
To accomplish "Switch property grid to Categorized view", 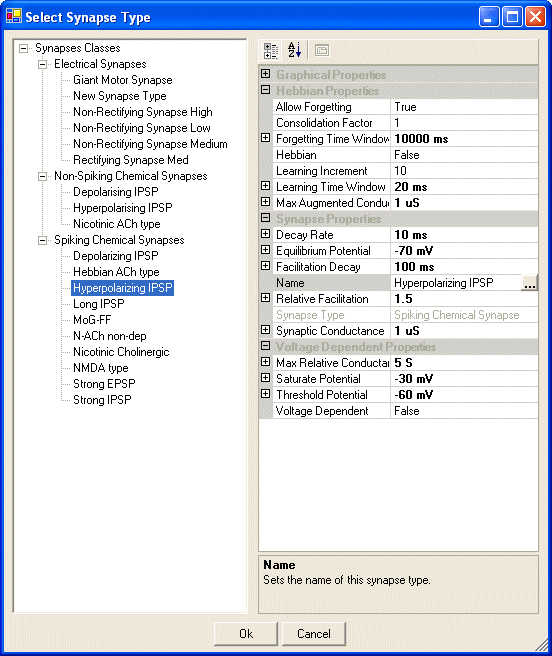I will [271, 51].
